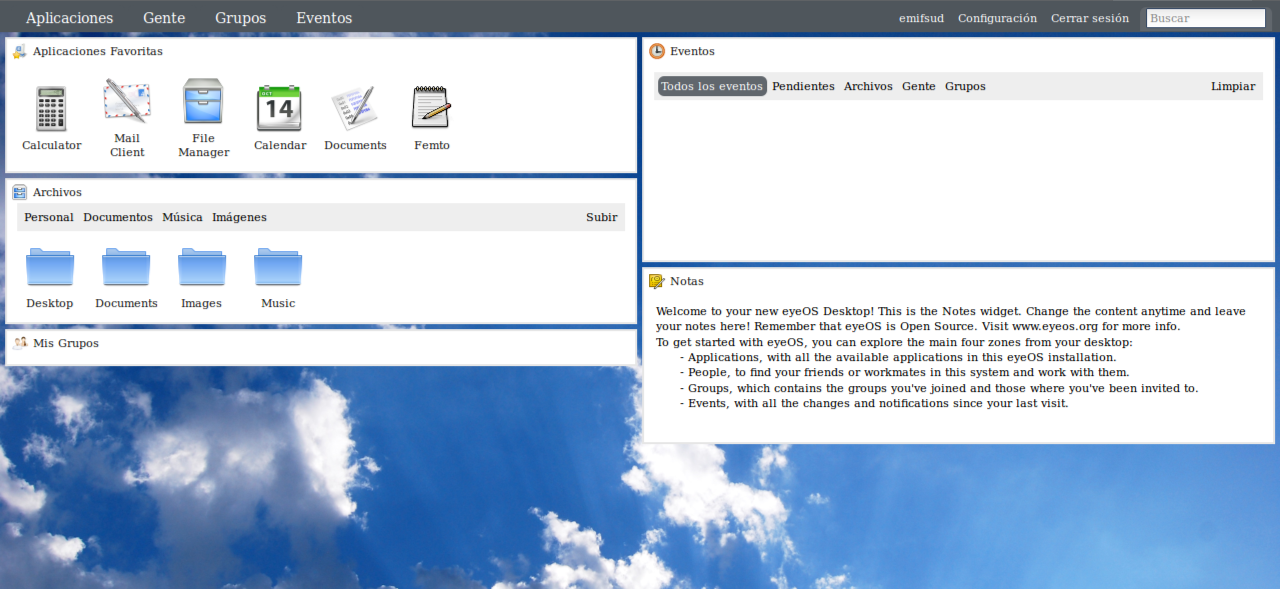
Task: Open the File Manager cabinet icon
Action: click(203, 102)
